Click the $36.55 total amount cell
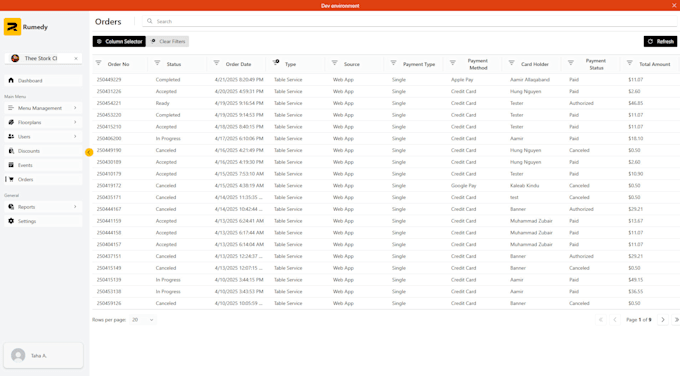Screen dimensions: 680x376 635,291
